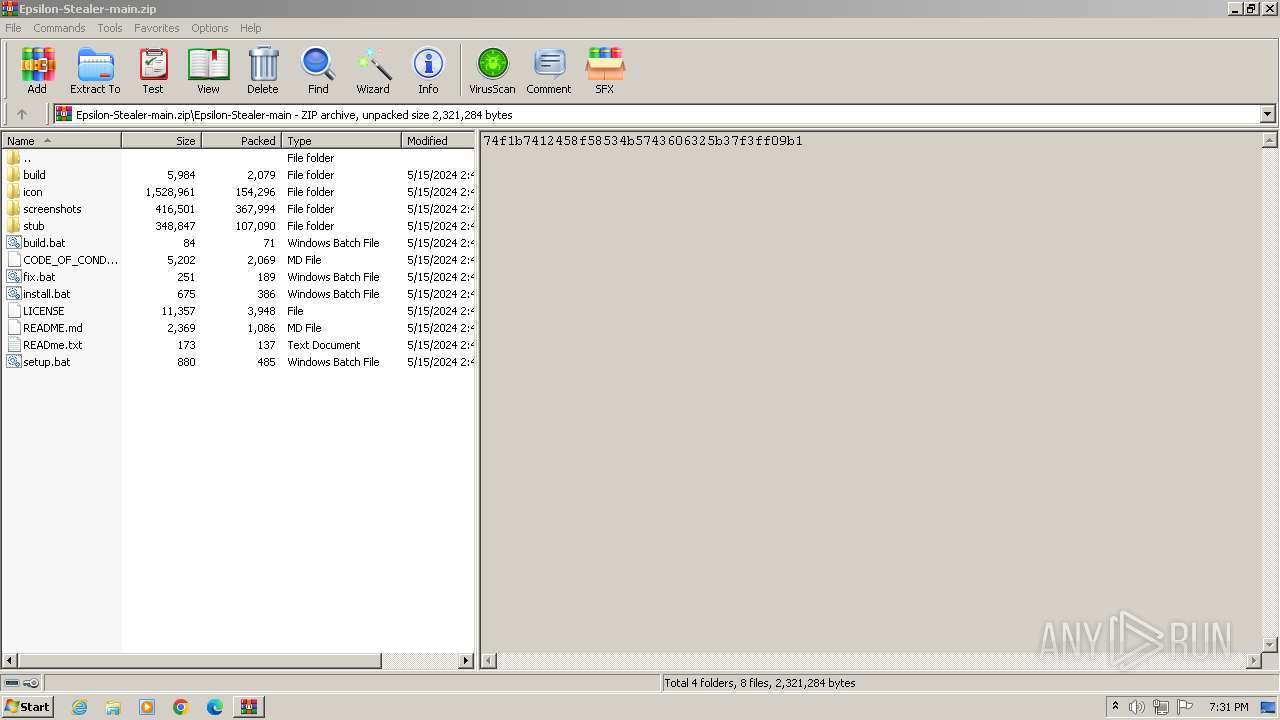Open the Tools menu

coord(110,28)
